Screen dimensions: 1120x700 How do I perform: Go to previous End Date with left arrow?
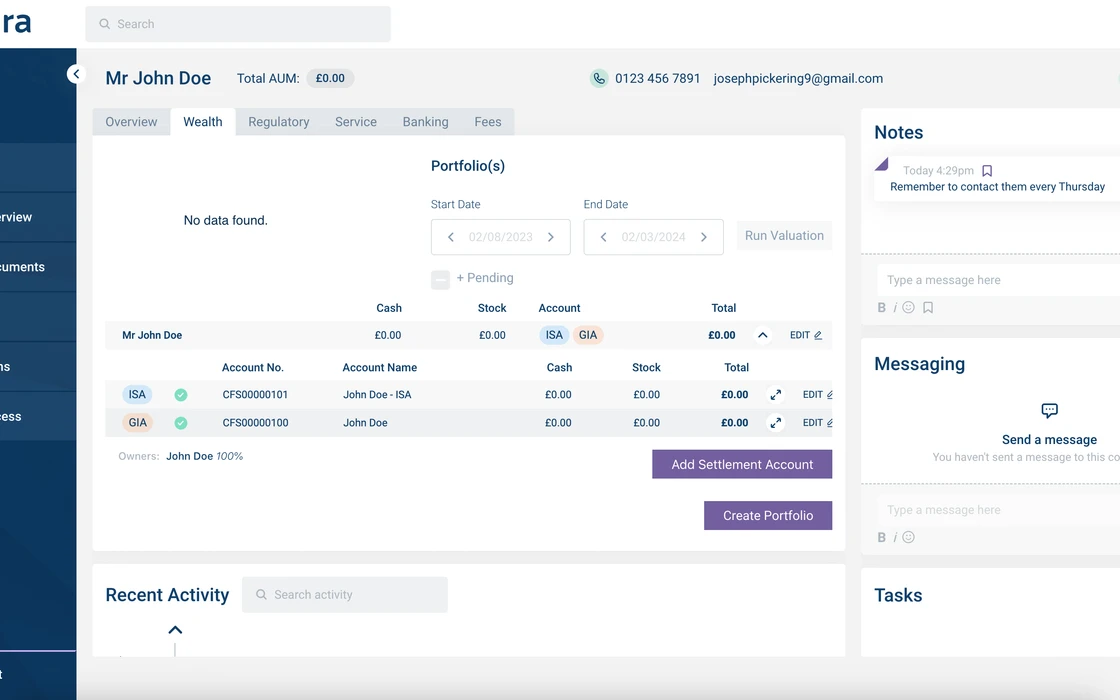(x=604, y=237)
